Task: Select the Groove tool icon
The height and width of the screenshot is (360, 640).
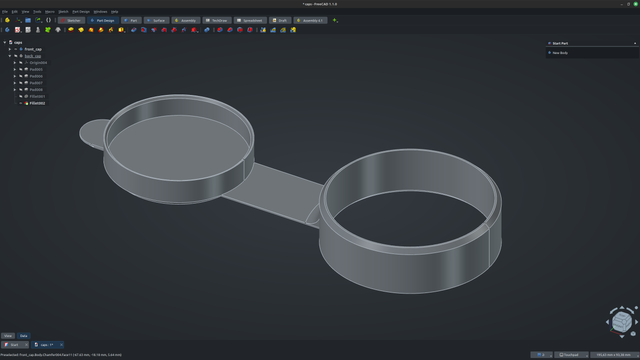Action: (x=154, y=30)
